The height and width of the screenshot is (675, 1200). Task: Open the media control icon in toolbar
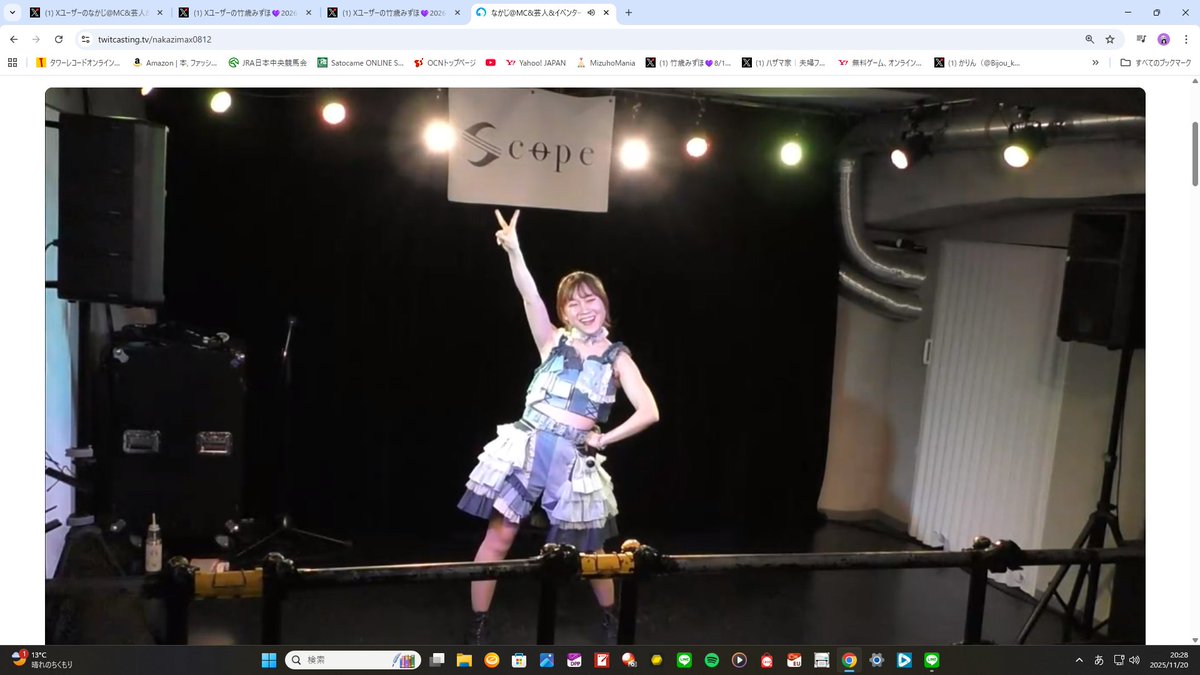coord(1141,39)
